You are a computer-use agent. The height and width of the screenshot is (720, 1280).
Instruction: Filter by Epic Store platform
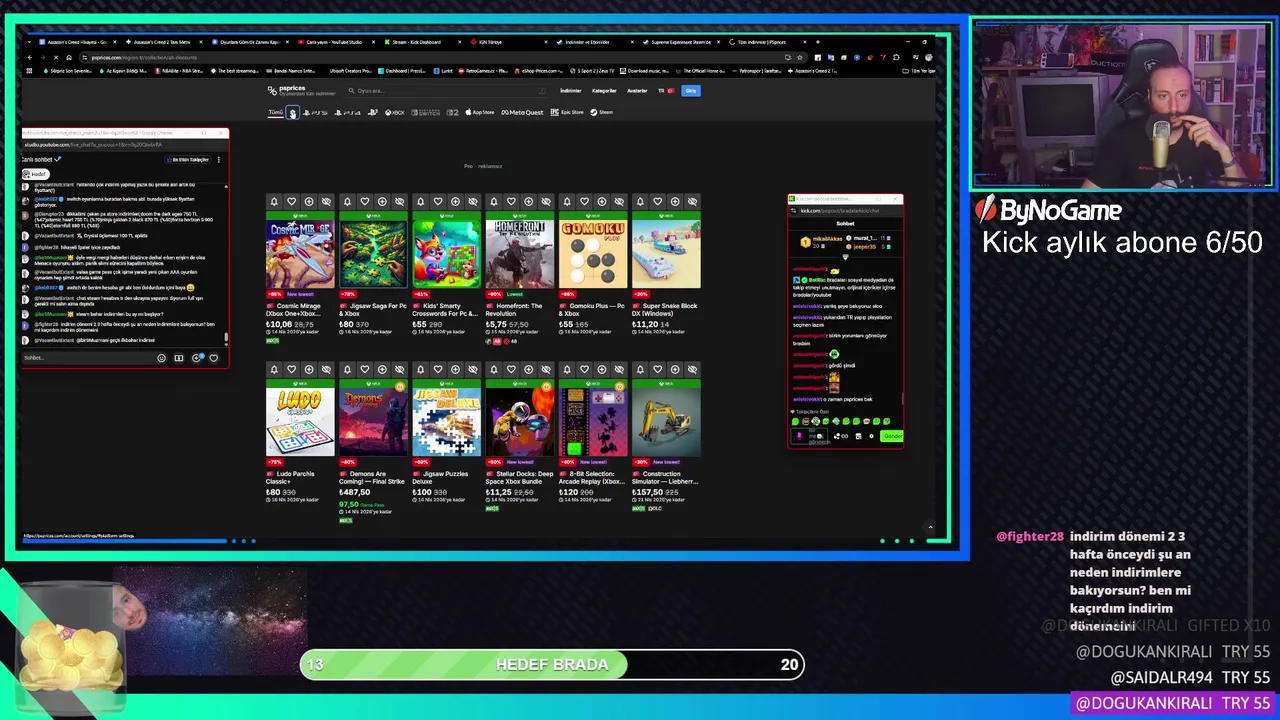point(567,112)
